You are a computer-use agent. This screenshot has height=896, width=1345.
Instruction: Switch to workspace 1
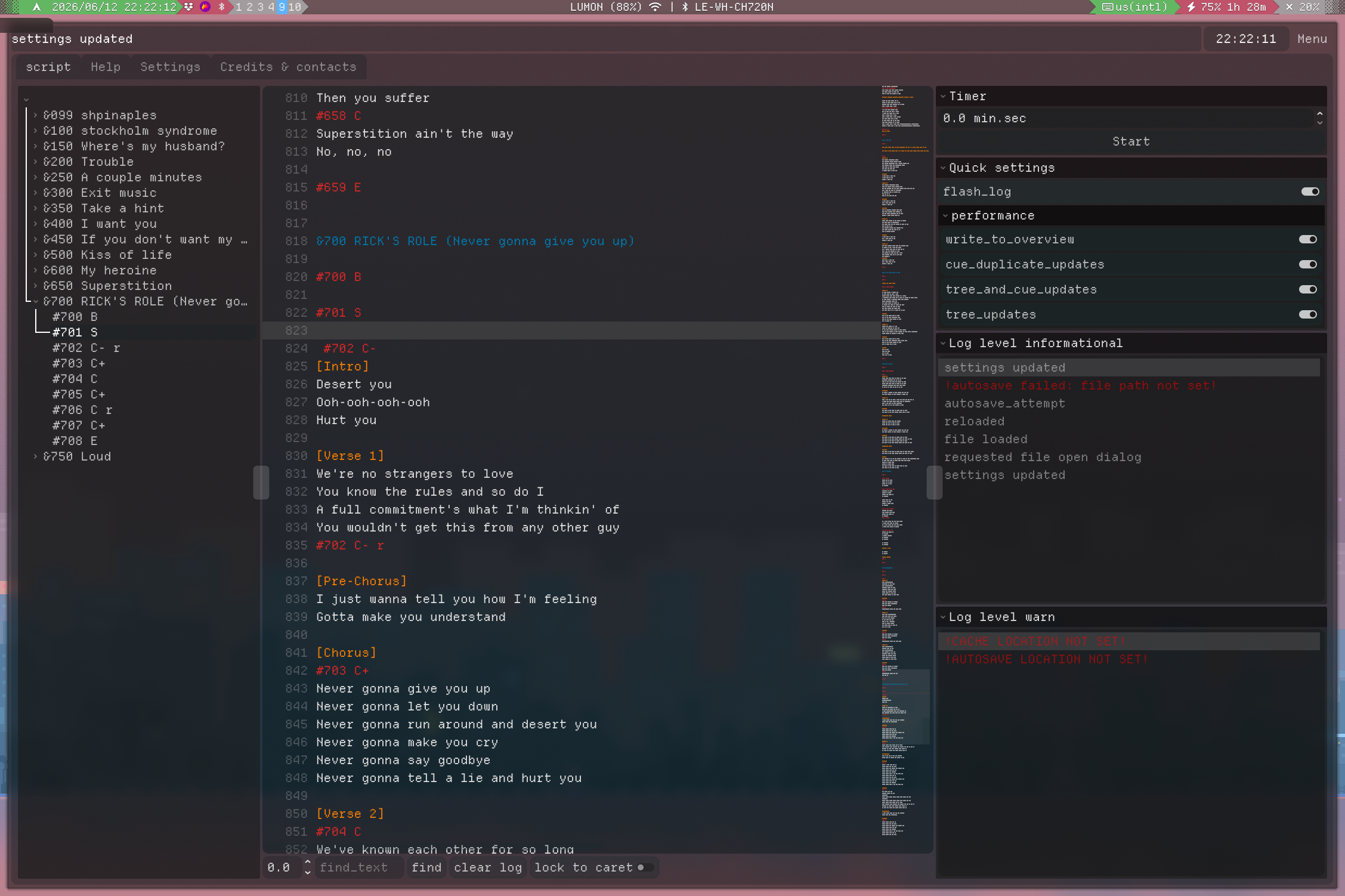[239, 7]
